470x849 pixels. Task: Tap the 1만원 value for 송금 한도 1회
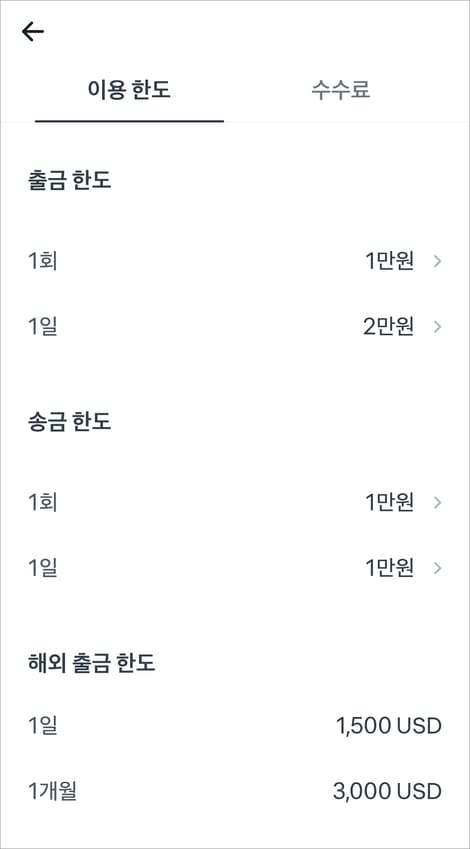click(x=389, y=502)
